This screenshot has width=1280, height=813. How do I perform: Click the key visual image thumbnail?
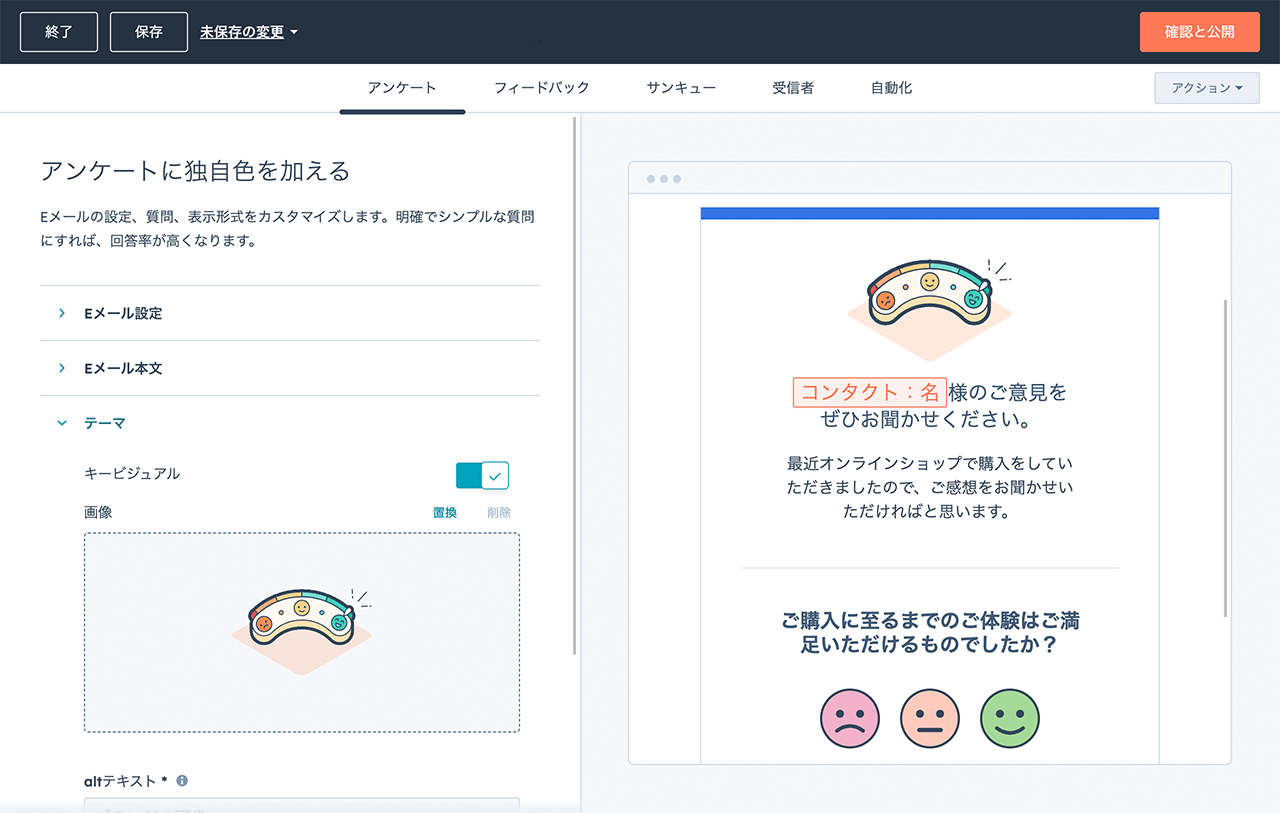302,632
